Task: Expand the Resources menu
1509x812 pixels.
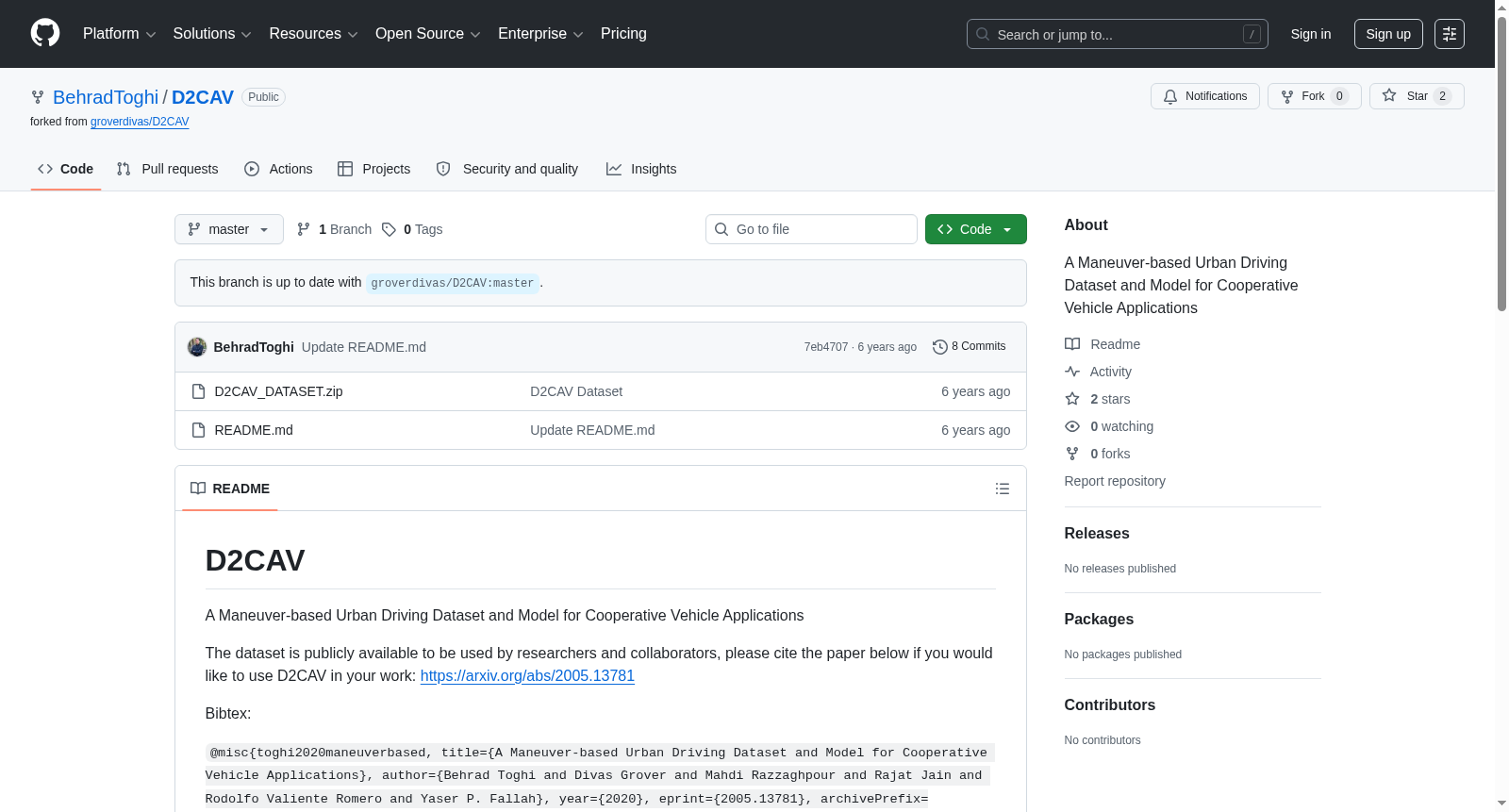Action: [x=314, y=34]
